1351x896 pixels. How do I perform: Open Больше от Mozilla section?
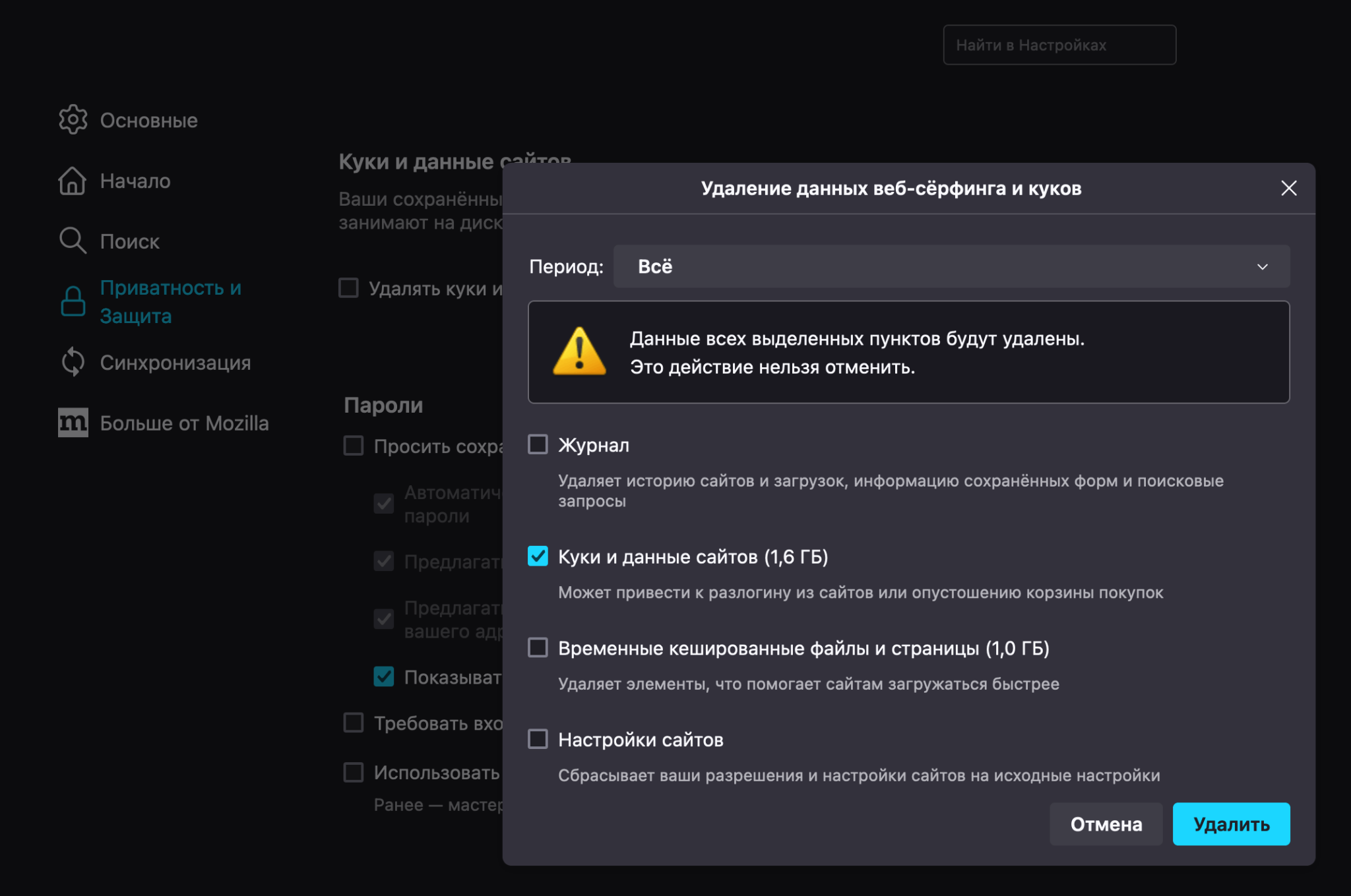coord(183,423)
